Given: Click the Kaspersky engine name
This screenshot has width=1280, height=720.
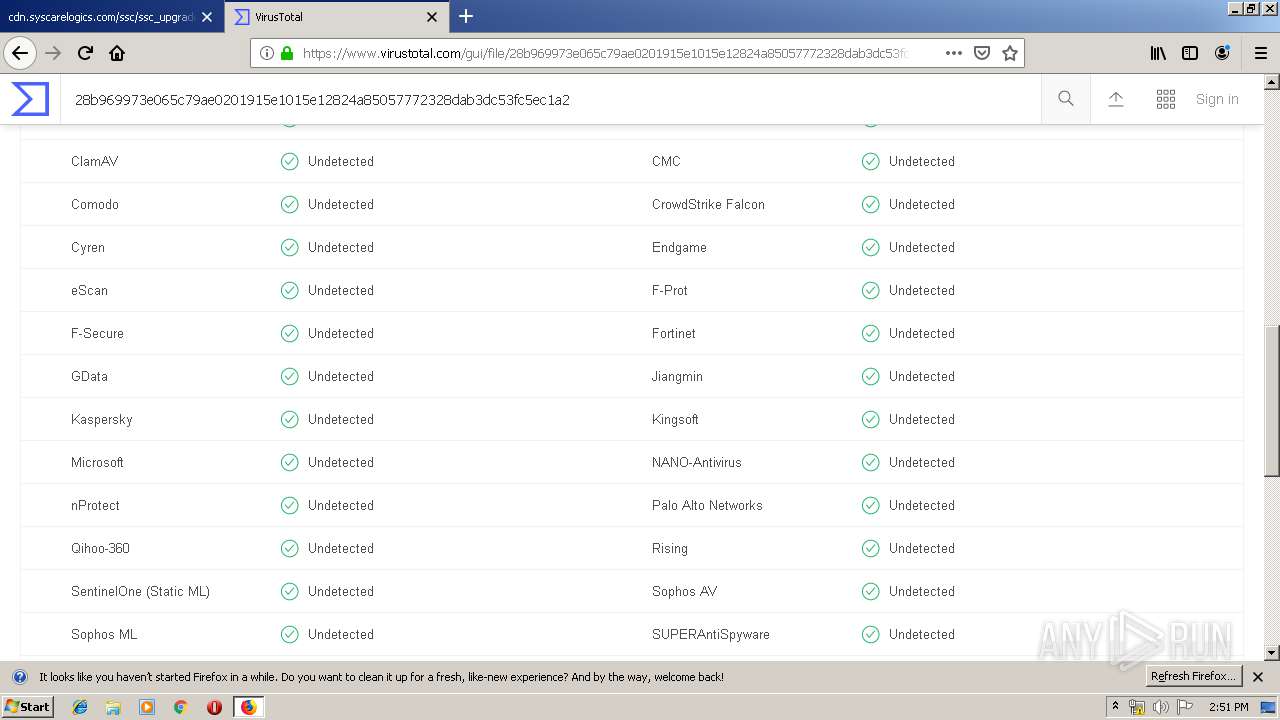Looking at the screenshot, I should [102, 419].
